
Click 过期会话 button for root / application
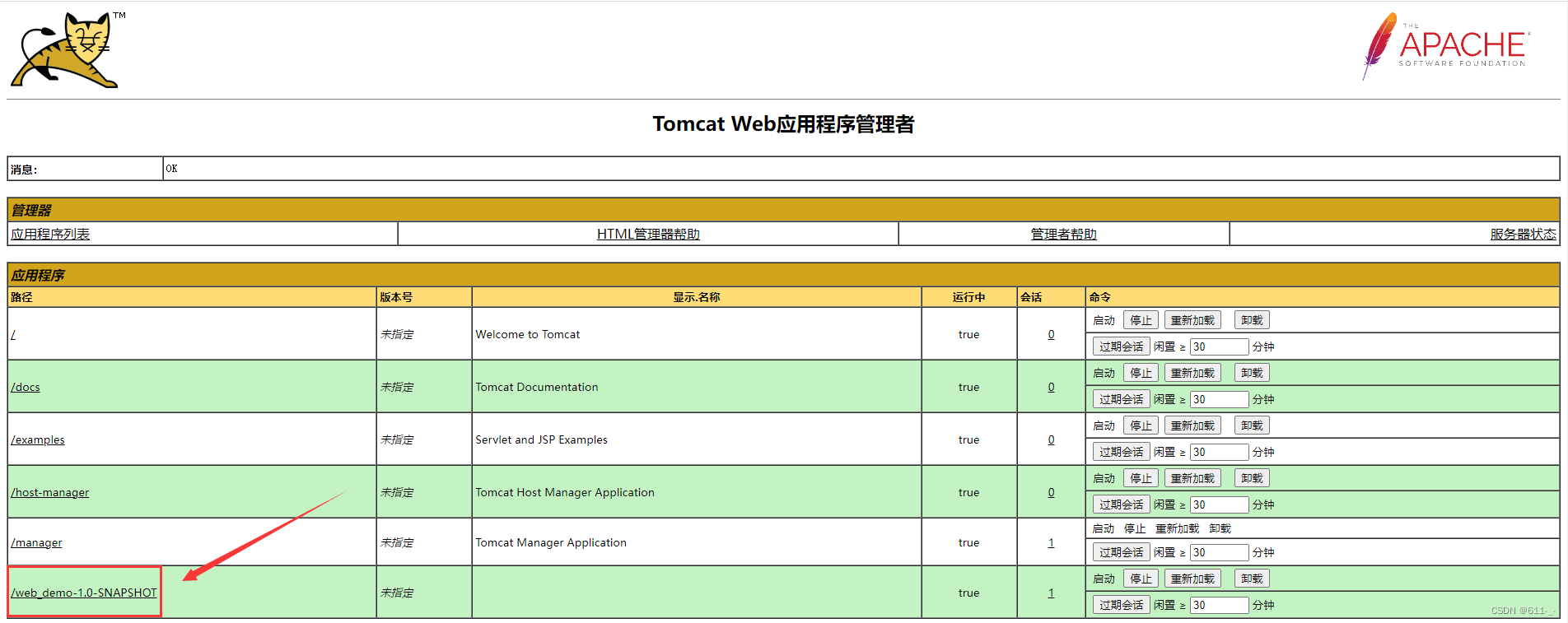1121,346
